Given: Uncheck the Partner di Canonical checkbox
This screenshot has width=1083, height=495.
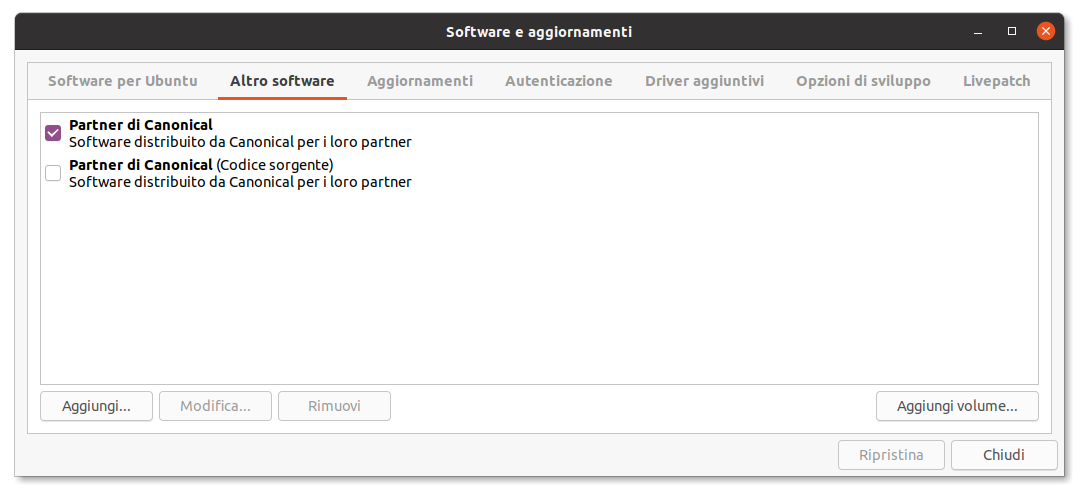Looking at the screenshot, I should tap(53, 133).
